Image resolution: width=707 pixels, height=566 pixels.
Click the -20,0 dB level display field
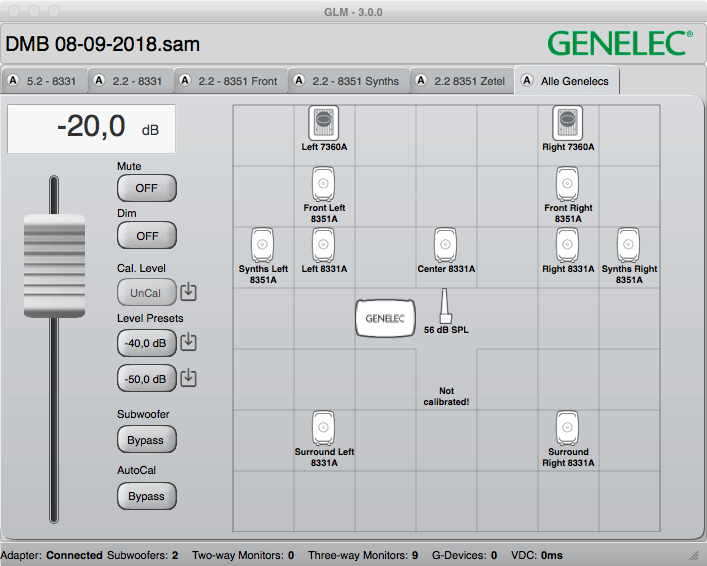tap(91, 129)
